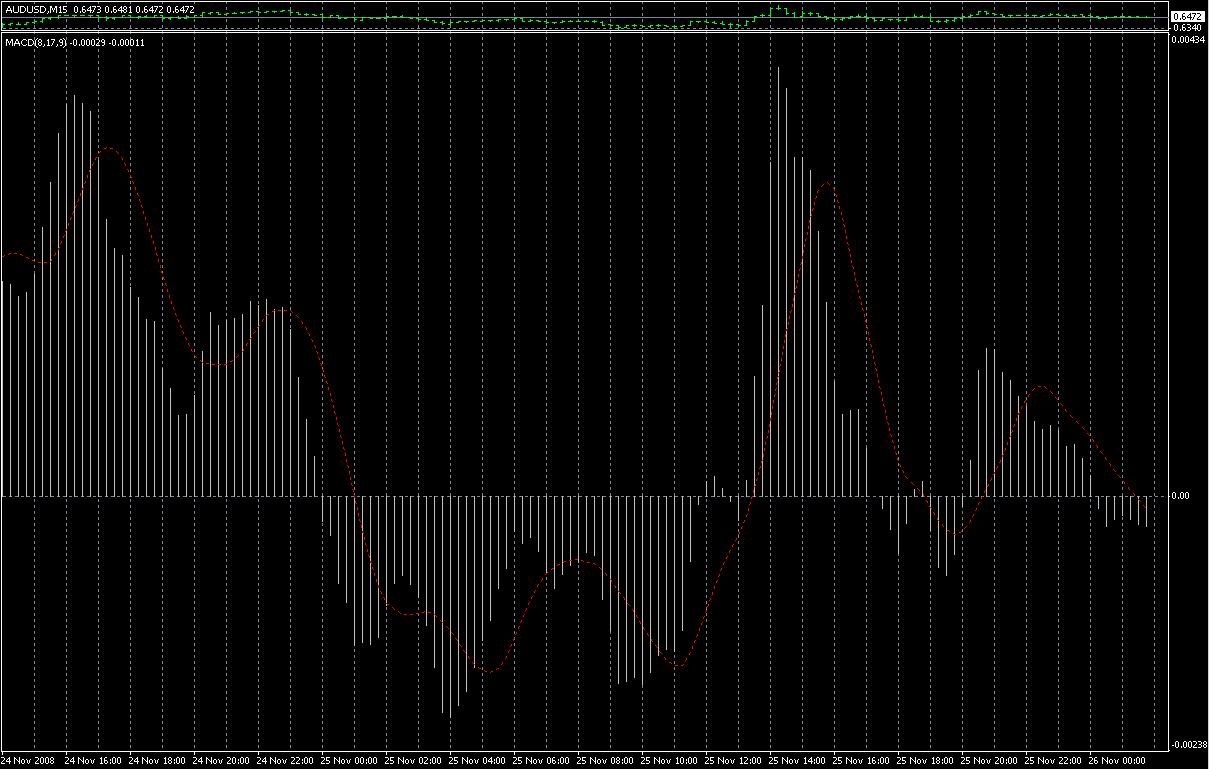The height and width of the screenshot is (769, 1210).
Task: Click the 25 Nov 08:00 time label
Action: tap(605, 760)
